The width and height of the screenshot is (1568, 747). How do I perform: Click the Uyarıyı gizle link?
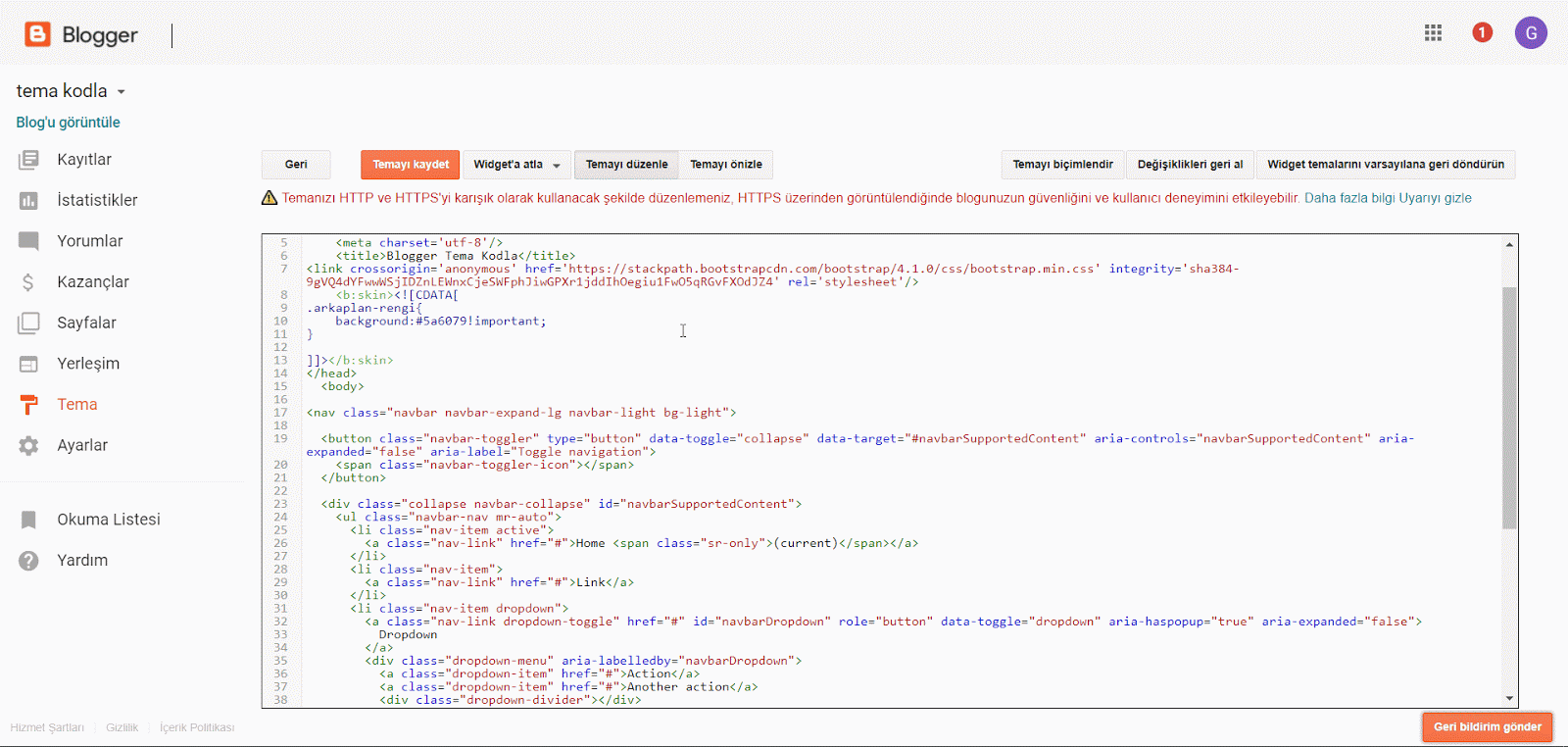(1435, 198)
